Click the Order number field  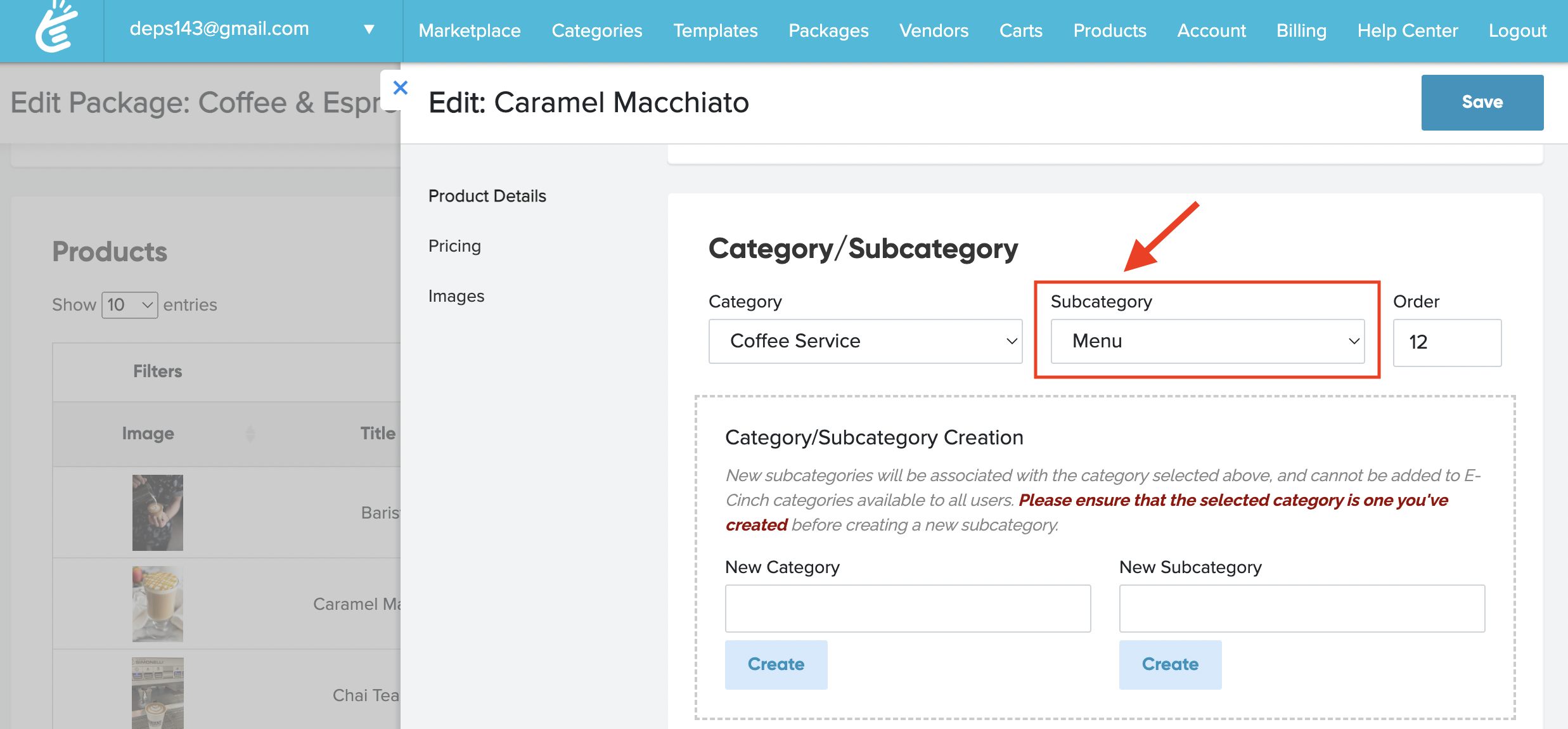(x=1446, y=342)
